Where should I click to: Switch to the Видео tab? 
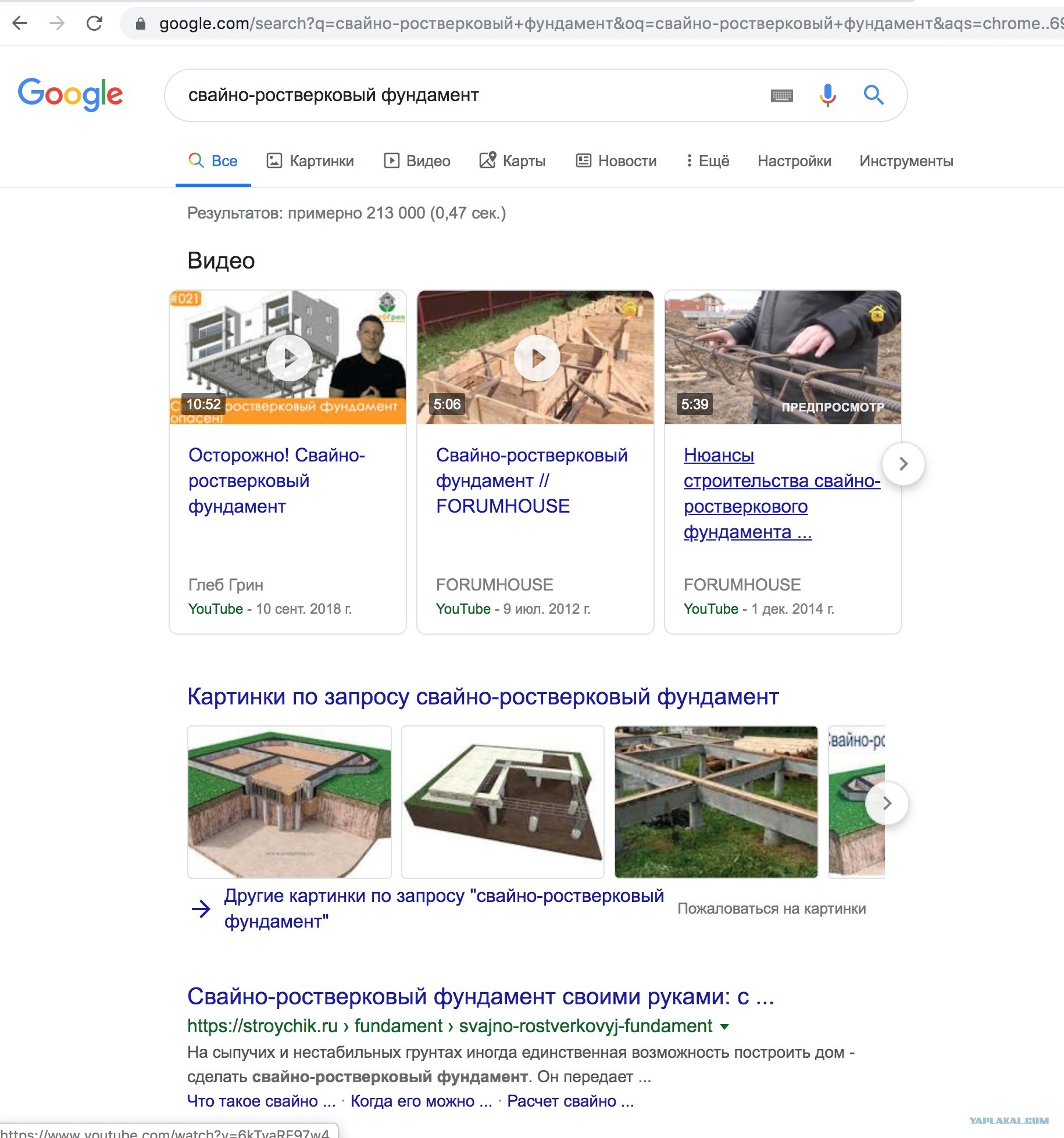(x=417, y=161)
